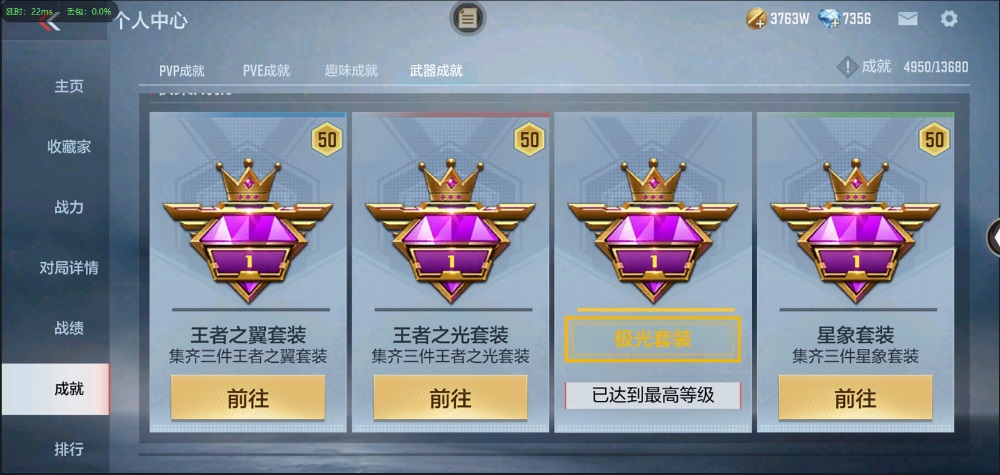Click 前往 under 王者之翼套装
Screen dimensions: 1000x475
248,398
